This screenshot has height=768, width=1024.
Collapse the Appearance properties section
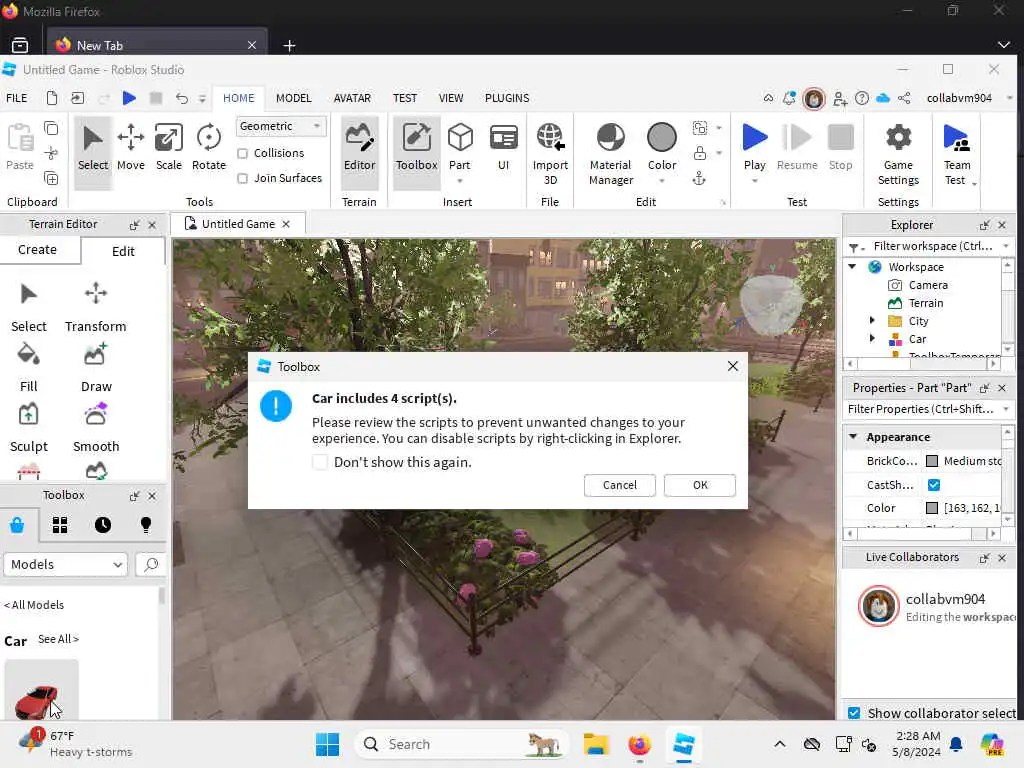tap(853, 436)
